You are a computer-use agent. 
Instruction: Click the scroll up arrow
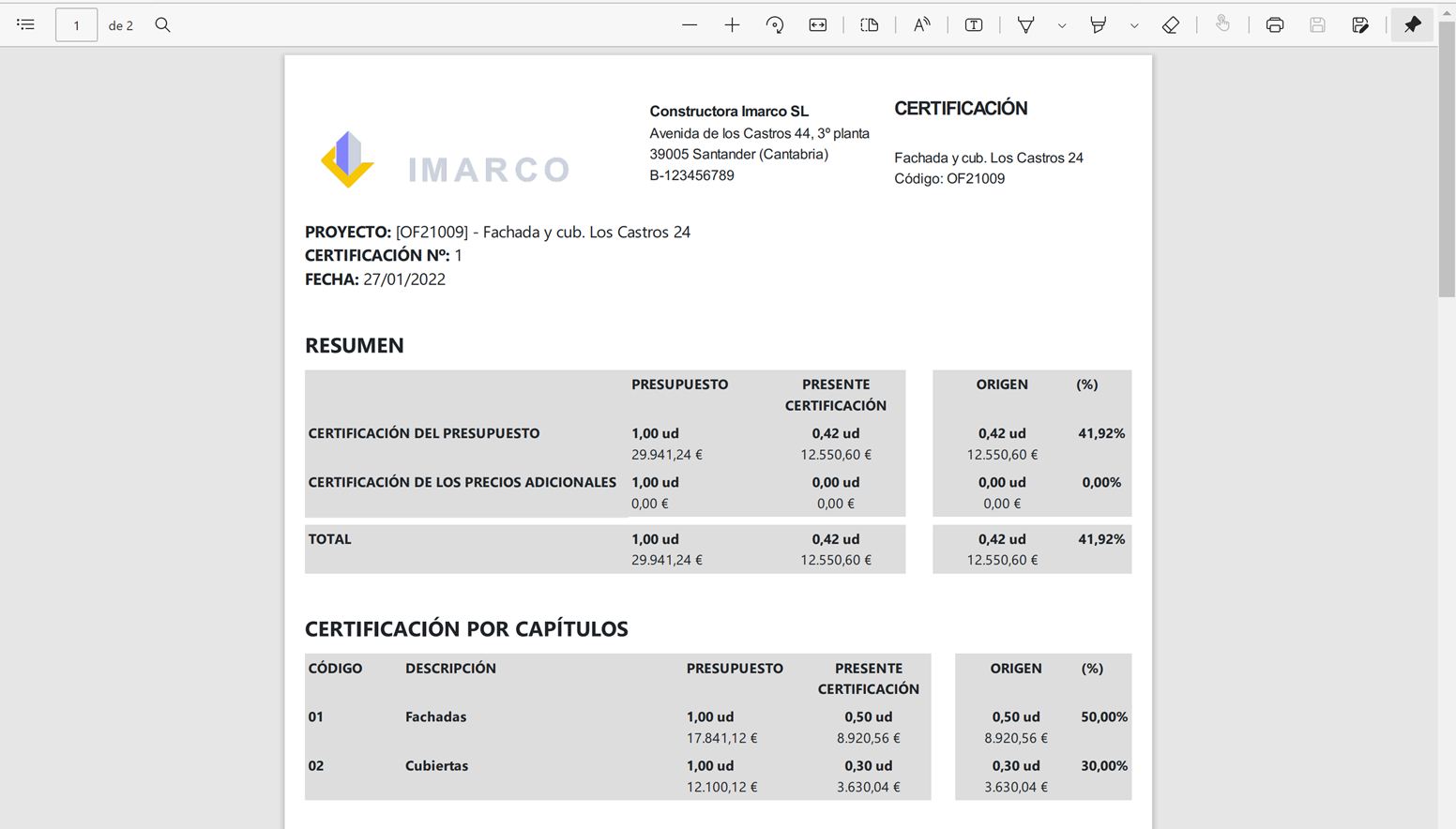coord(1447,11)
